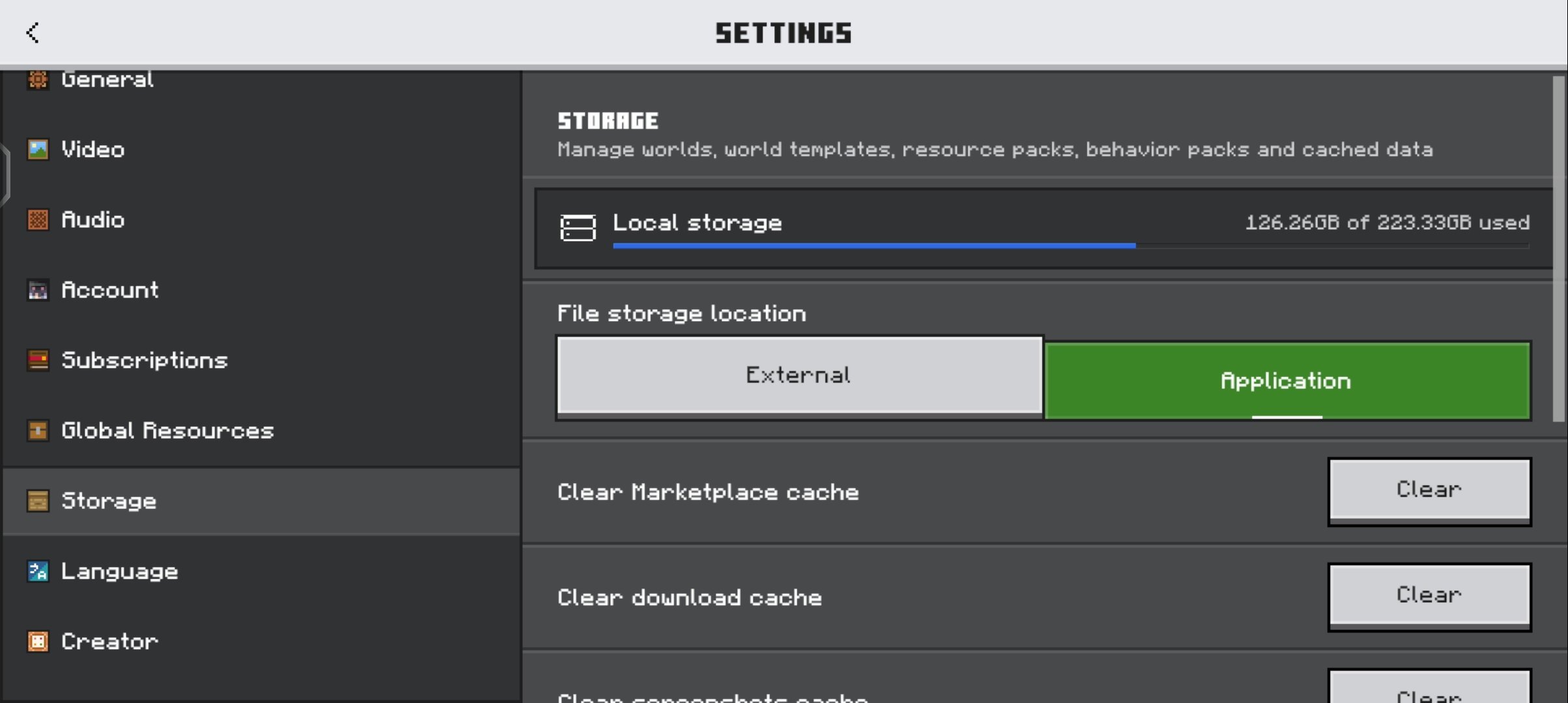
Task: Click the Language icon in sidebar
Action: [x=38, y=572]
